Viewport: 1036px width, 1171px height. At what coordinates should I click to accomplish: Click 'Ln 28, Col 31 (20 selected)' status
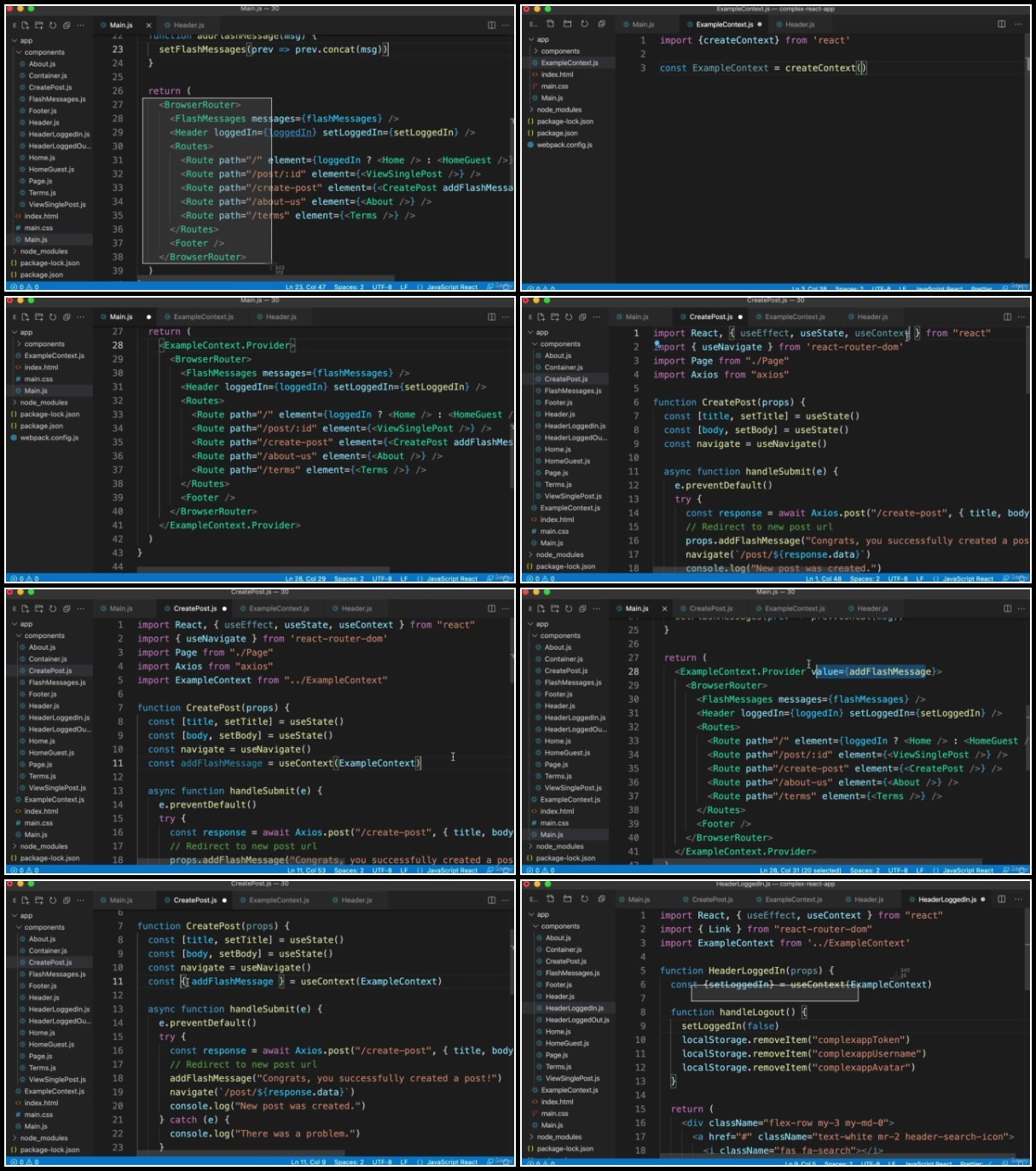coord(801,871)
